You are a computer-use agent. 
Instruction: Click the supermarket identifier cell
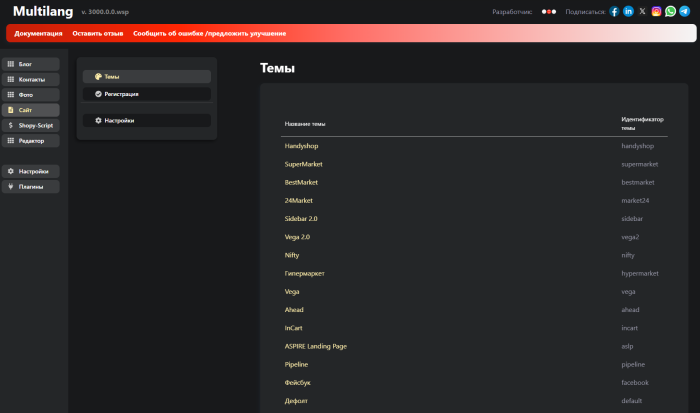(x=640, y=164)
